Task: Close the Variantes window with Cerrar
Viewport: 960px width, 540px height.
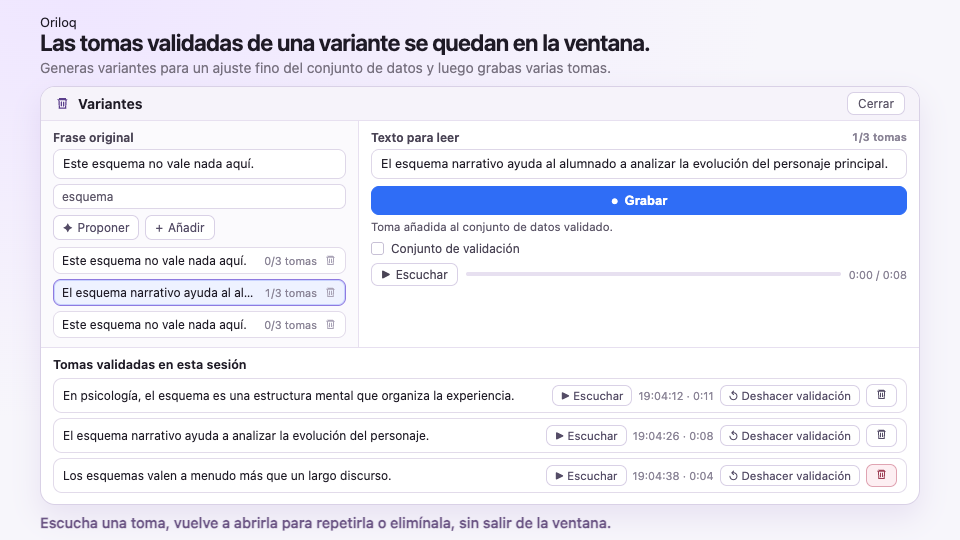Action: 876,103
